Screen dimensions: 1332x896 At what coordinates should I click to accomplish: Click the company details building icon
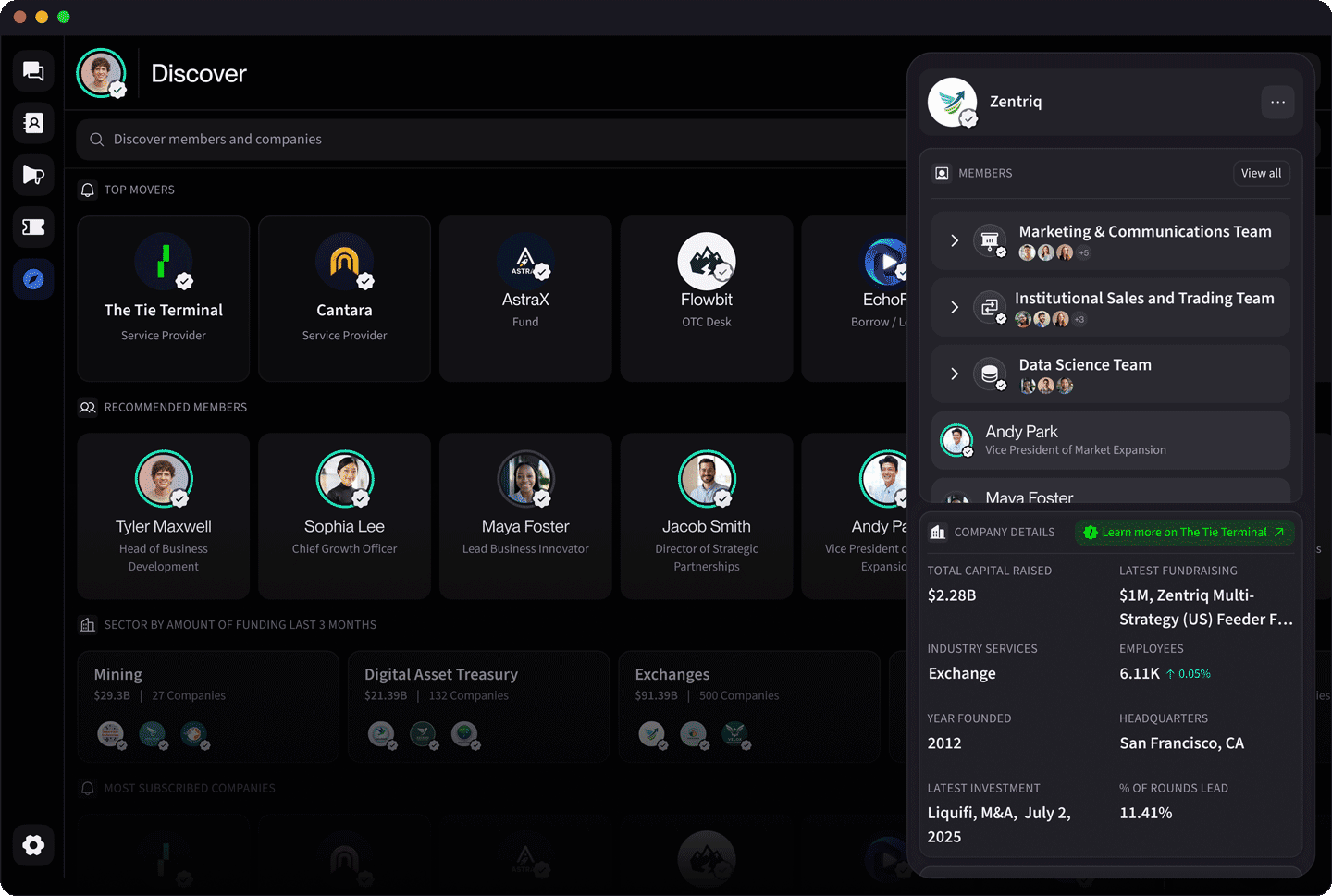pos(938,532)
